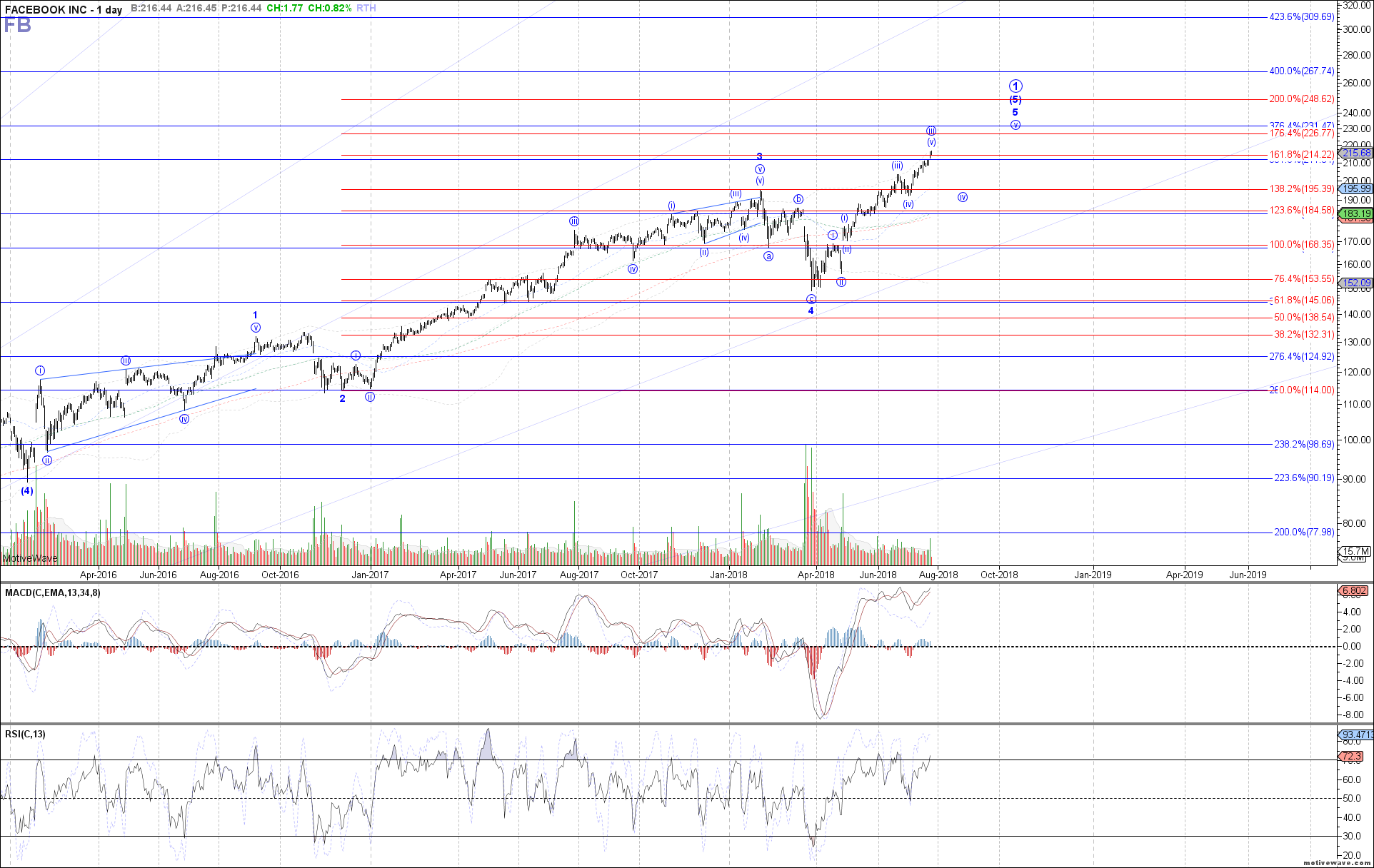The height and width of the screenshot is (868, 1374).
Task: Select the 223.6%(90.19) Fibonacci label
Action: tap(1303, 478)
